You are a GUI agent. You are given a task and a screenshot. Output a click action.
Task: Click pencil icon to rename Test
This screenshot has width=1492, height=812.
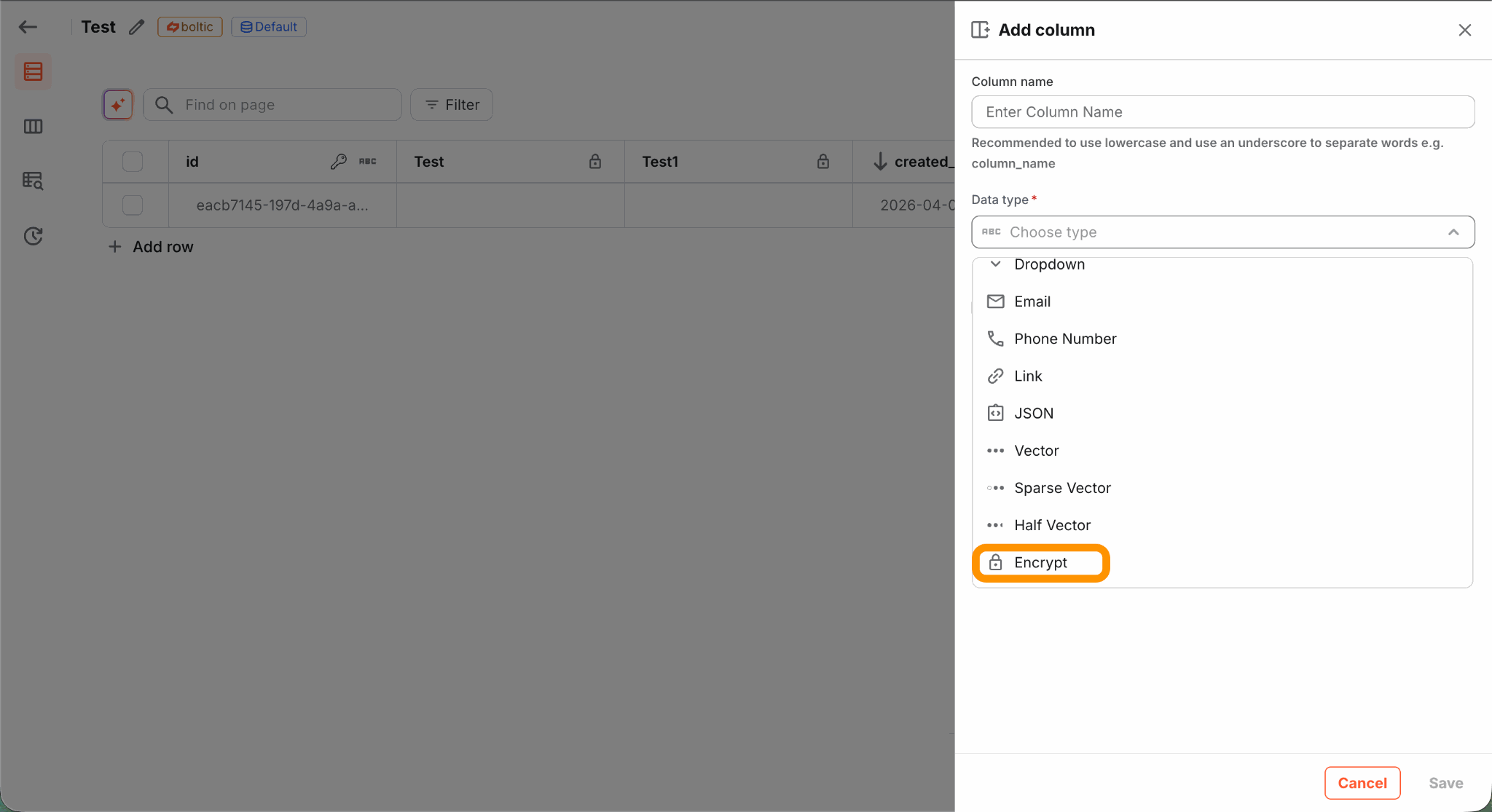[136, 27]
